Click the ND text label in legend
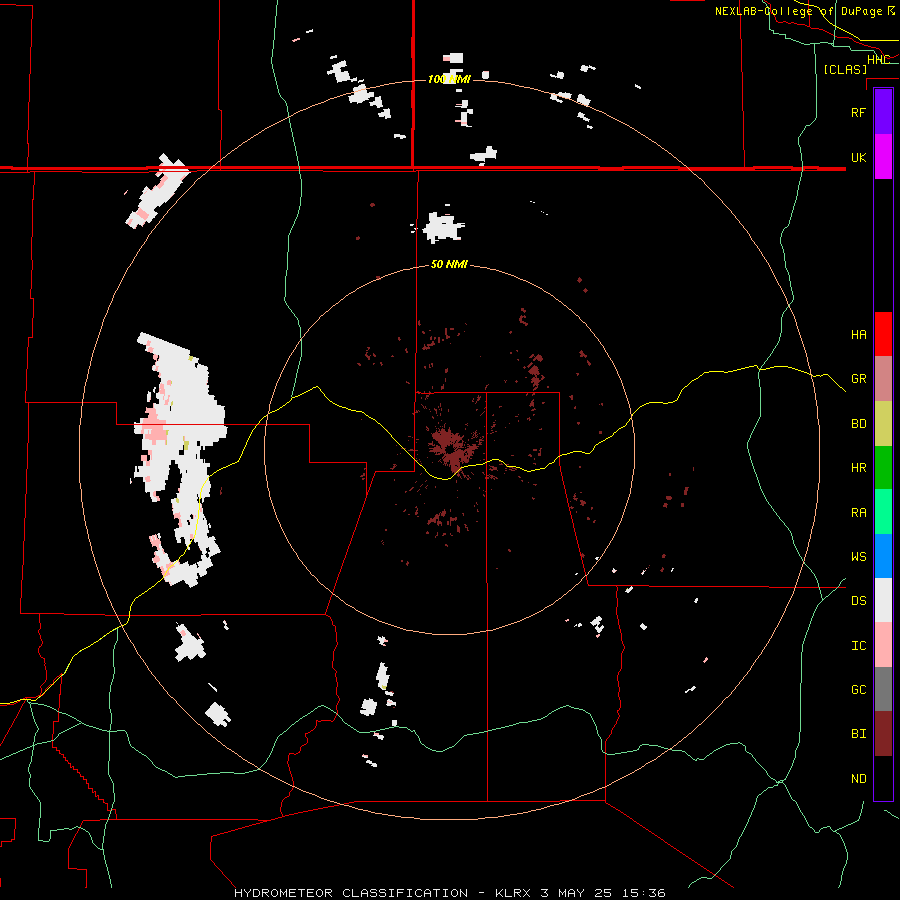The image size is (900, 900). pos(858,778)
